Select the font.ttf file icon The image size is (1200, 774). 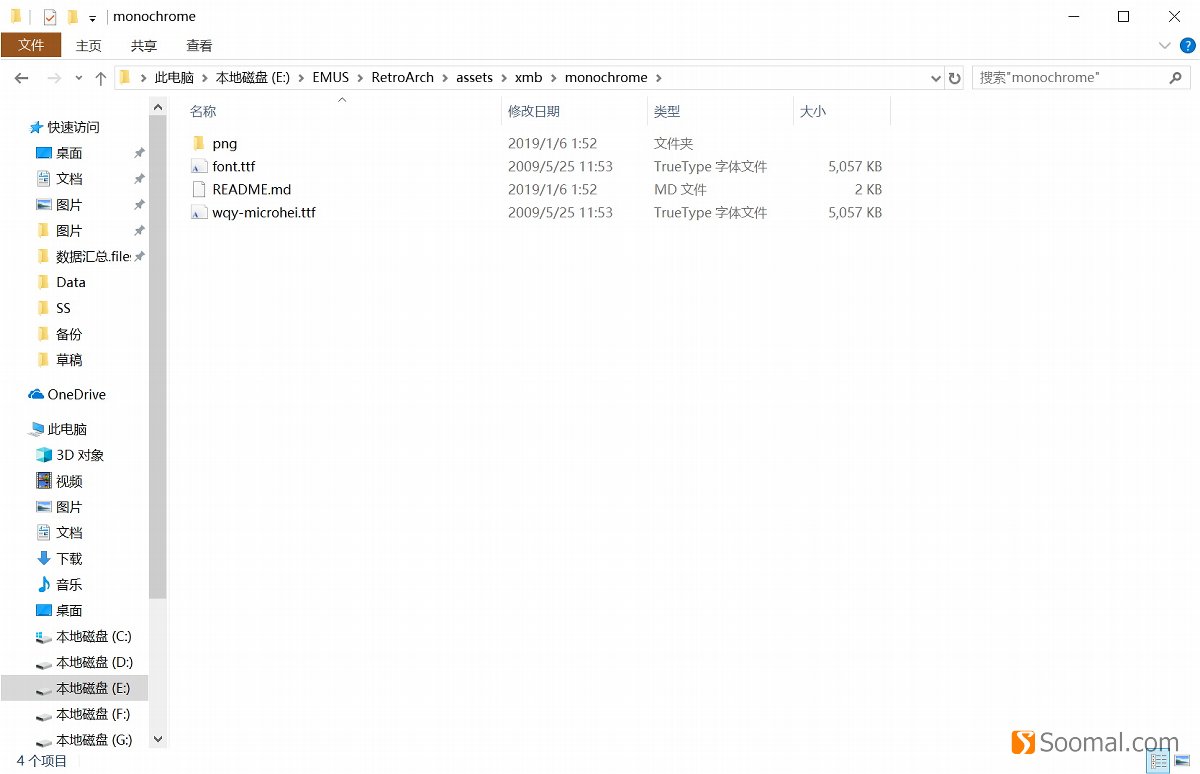(198, 166)
